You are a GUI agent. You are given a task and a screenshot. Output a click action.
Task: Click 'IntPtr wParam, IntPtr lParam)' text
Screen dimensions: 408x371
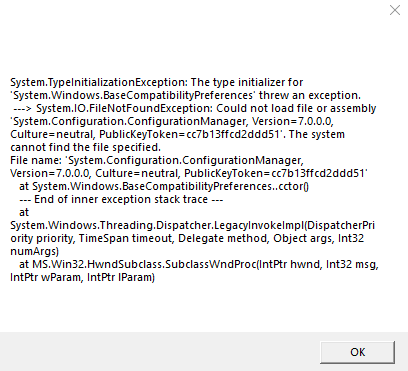pyautogui.click(x=83, y=277)
